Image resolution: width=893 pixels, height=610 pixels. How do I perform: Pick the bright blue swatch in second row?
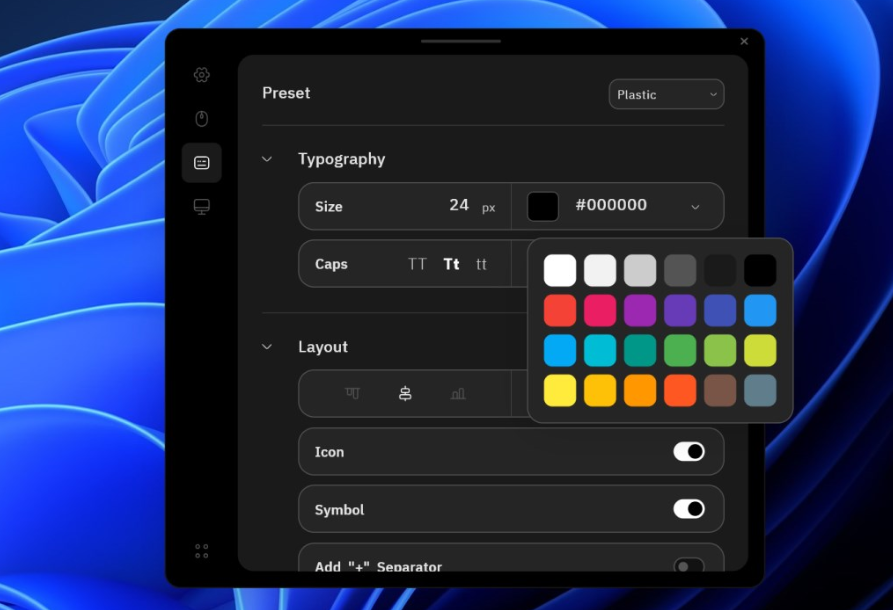pyautogui.click(x=760, y=310)
